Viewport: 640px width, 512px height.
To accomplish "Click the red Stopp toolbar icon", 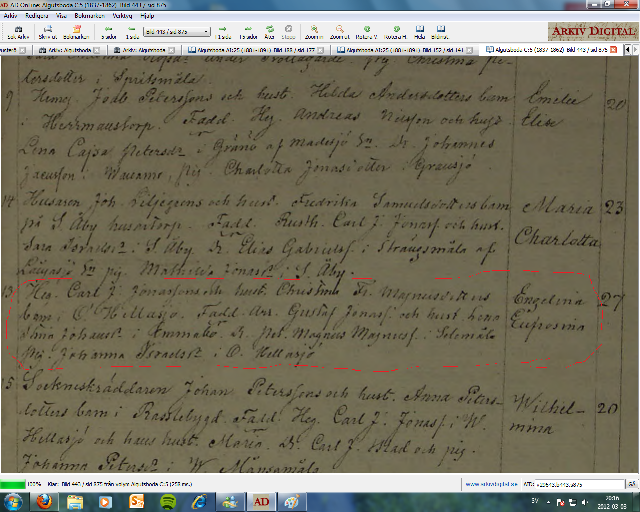I will [x=288, y=31].
